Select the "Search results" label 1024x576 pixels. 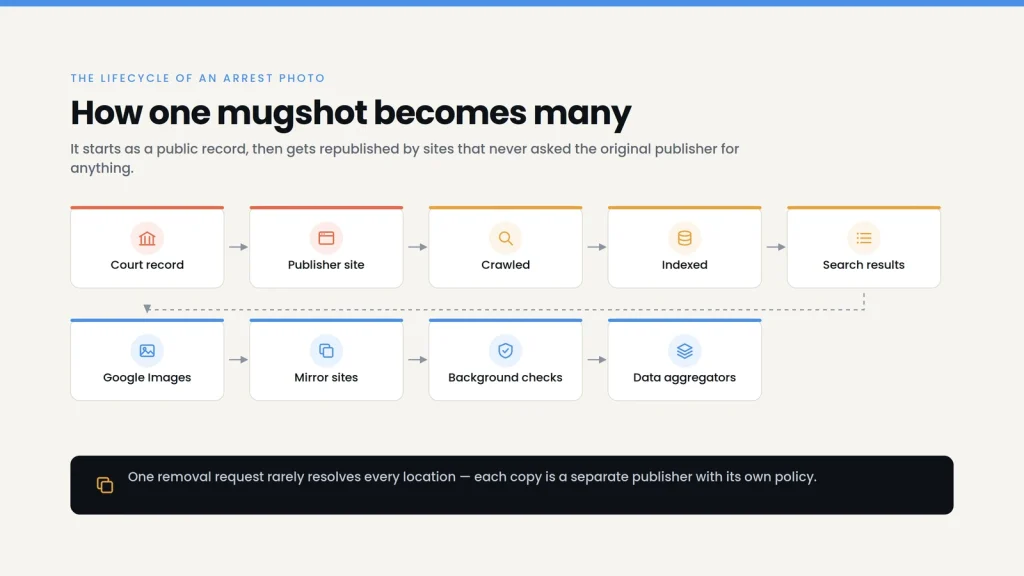coord(863,264)
